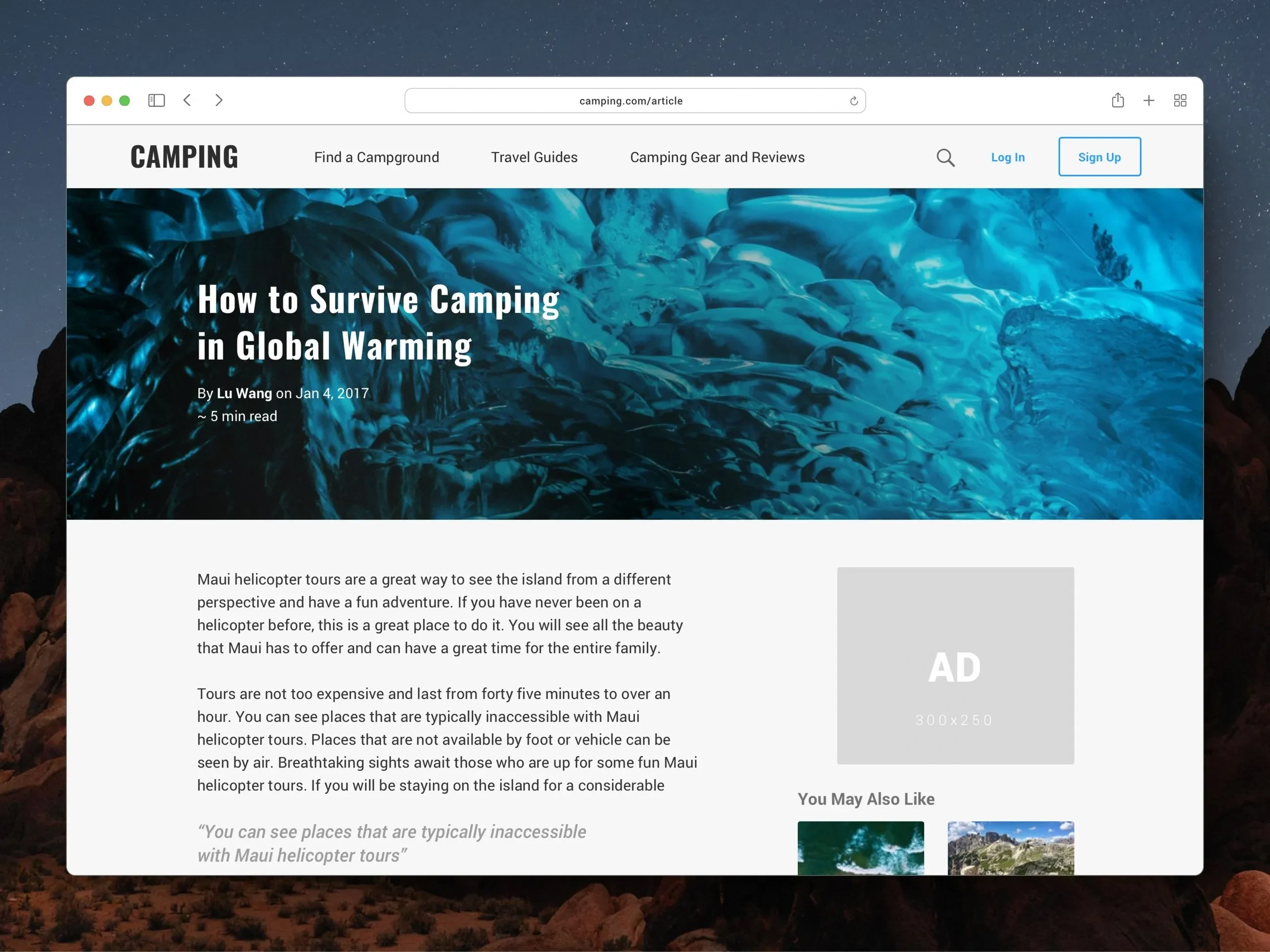Image resolution: width=1270 pixels, height=952 pixels.
Task: Click the CAMPING logo
Action: pyautogui.click(x=184, y=157)
